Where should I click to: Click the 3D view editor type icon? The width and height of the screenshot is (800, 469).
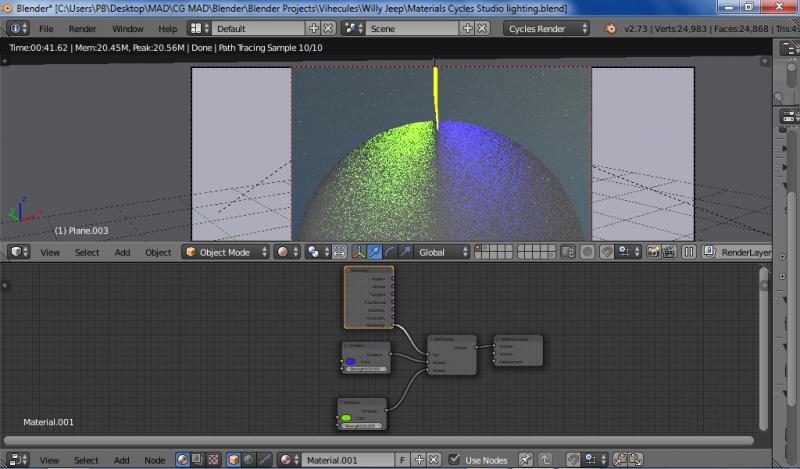[16, 252]
